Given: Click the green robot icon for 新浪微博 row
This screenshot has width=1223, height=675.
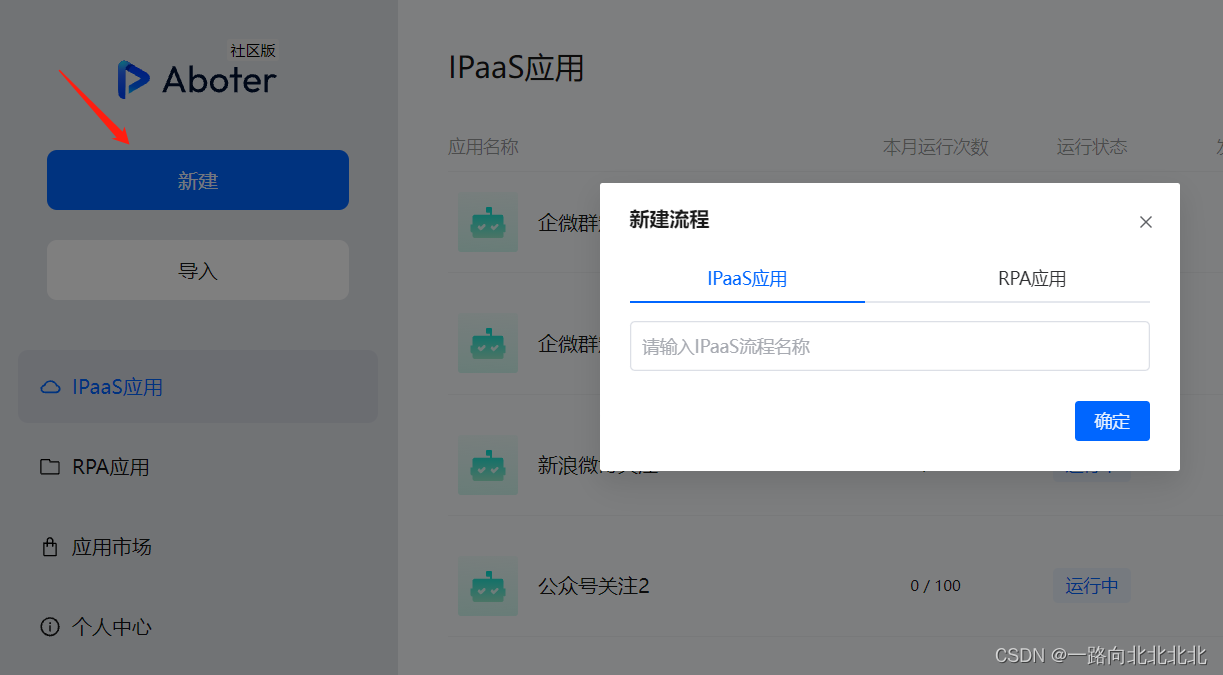Looking at the screenshot, I should point(487,465).
